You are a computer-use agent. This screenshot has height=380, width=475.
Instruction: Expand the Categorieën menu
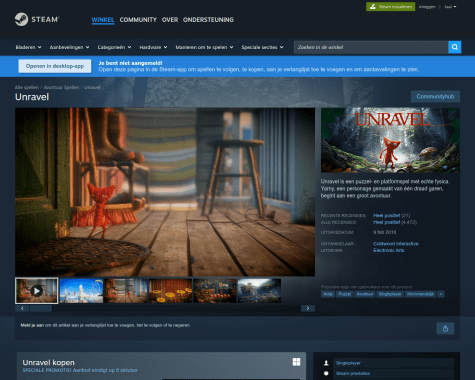coord(114,47)
